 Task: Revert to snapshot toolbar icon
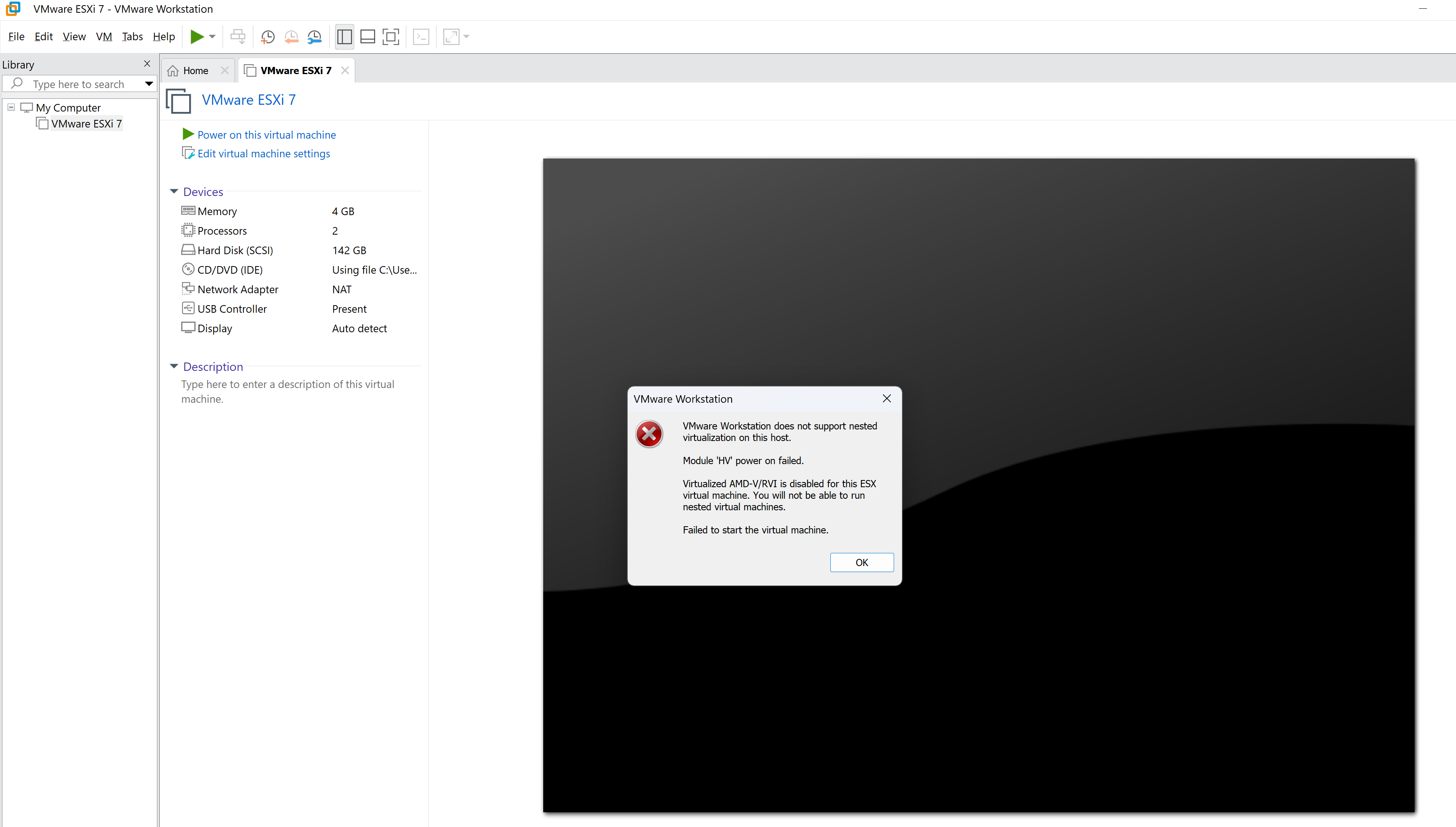(291, 37)
